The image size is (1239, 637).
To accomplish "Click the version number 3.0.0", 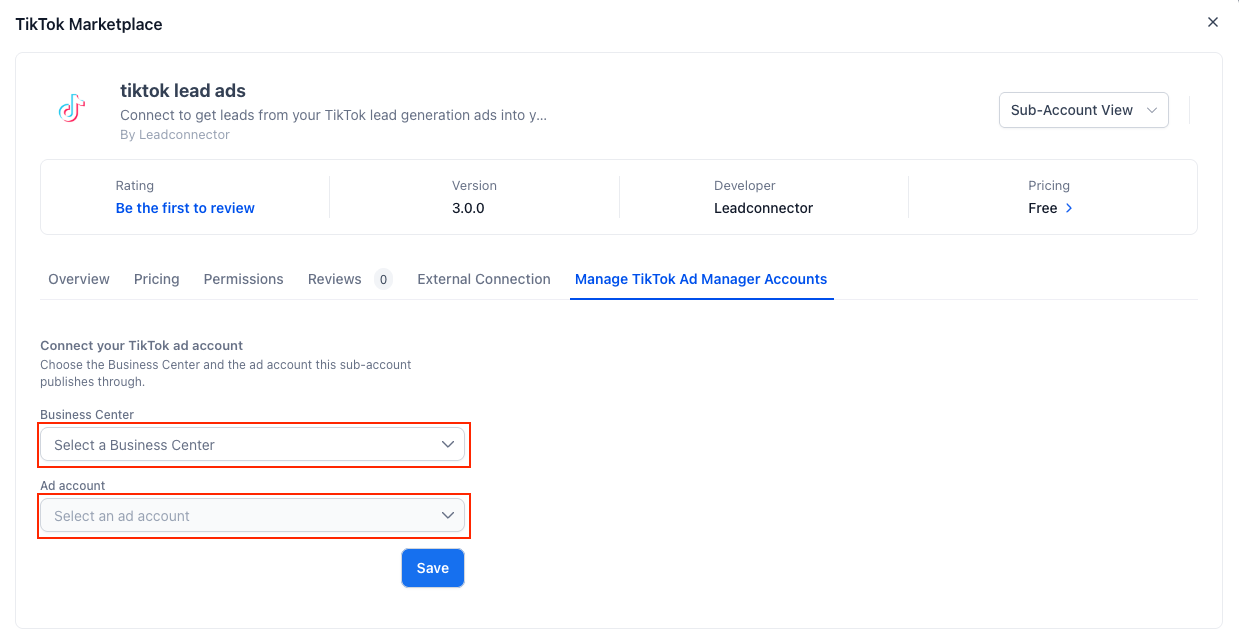I will 468,208.
